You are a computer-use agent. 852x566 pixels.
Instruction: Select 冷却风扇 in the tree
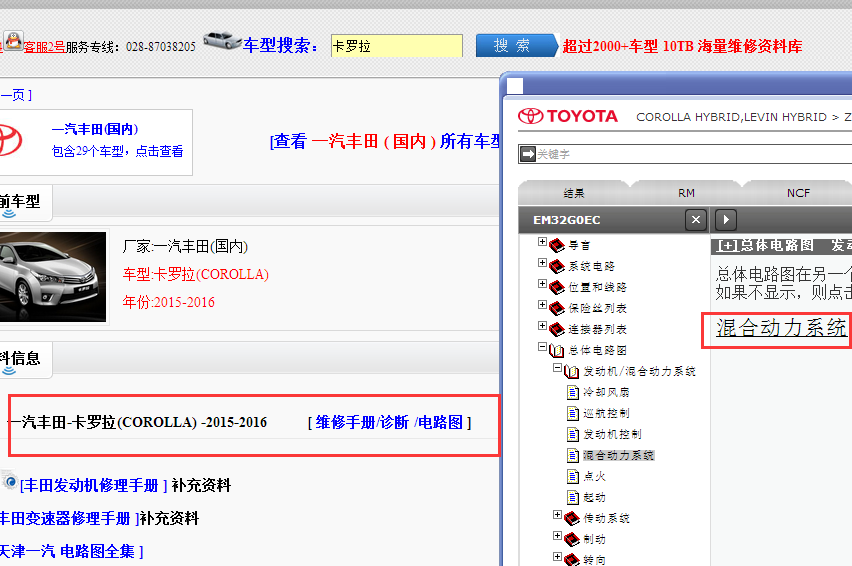coord(606,392)
